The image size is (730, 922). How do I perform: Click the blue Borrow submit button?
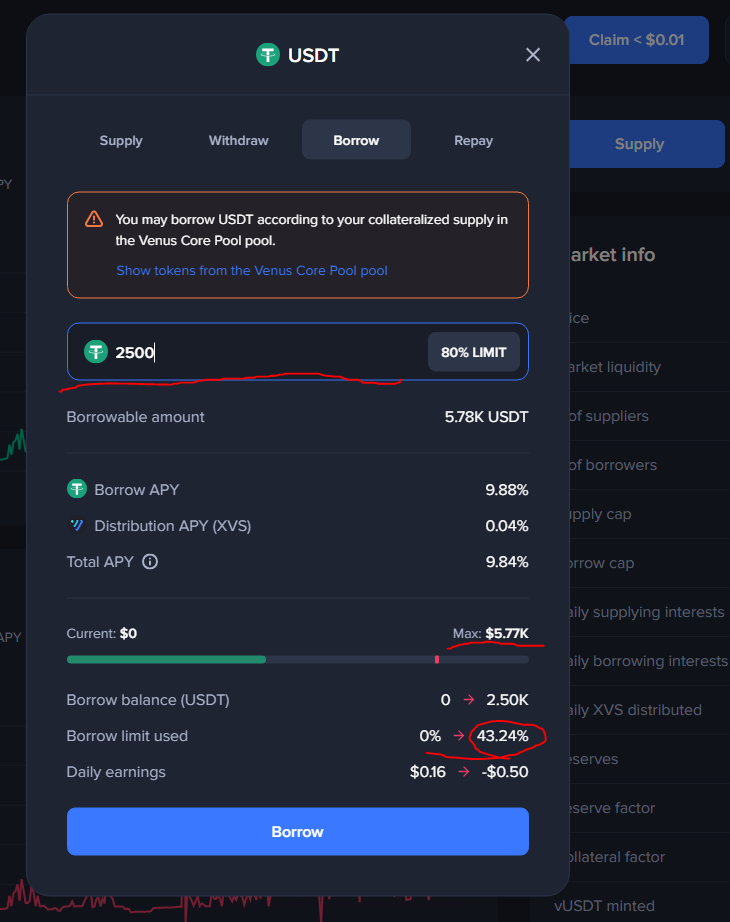[x=298, y=831]
